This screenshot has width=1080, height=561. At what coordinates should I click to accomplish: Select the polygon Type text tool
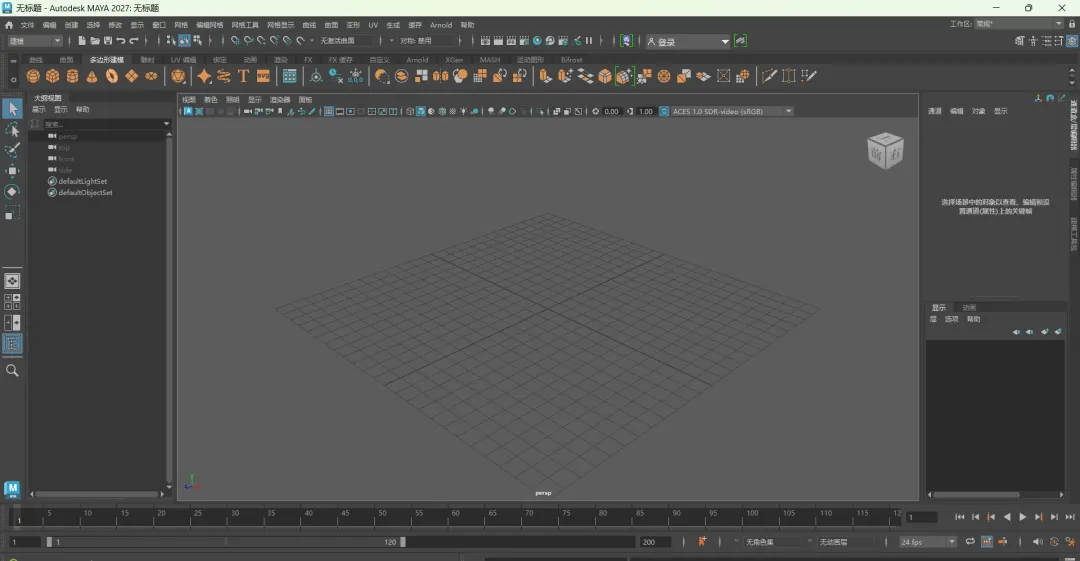pyautogui.click(x=243, y=76)
